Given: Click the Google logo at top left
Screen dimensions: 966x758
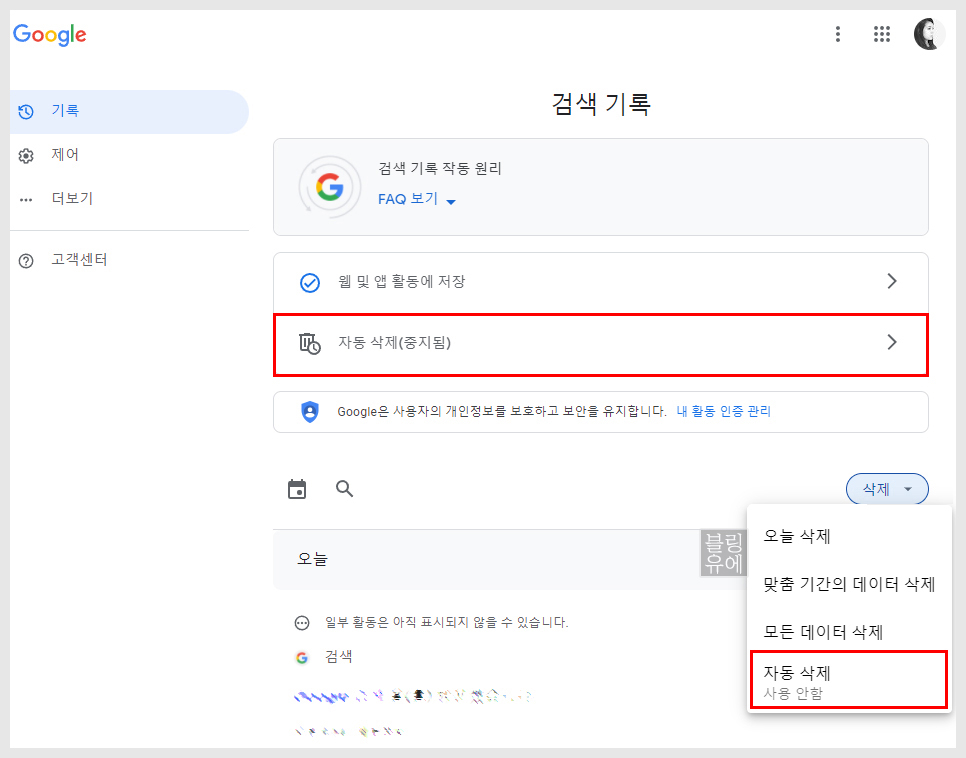Looking at the screenshot, I should (49, 35).
